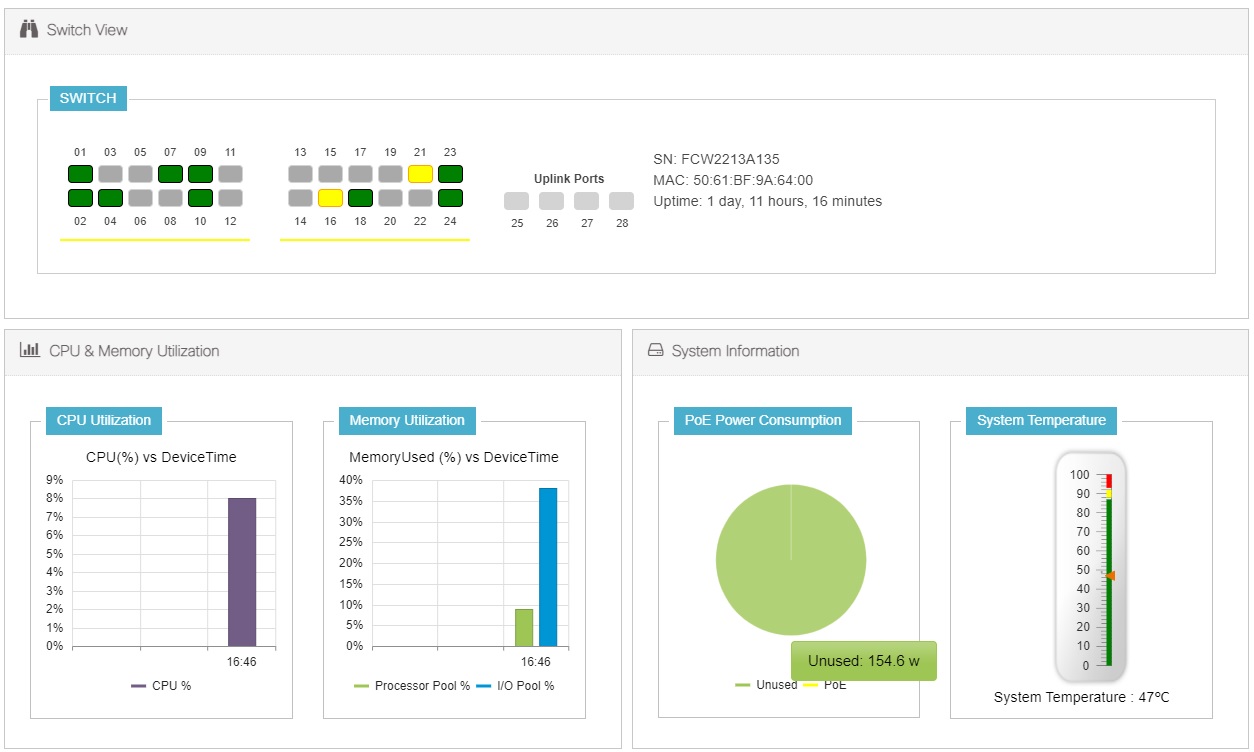Select uplink port 25
The image size is (1254, 752).
[x=516, y=200]
